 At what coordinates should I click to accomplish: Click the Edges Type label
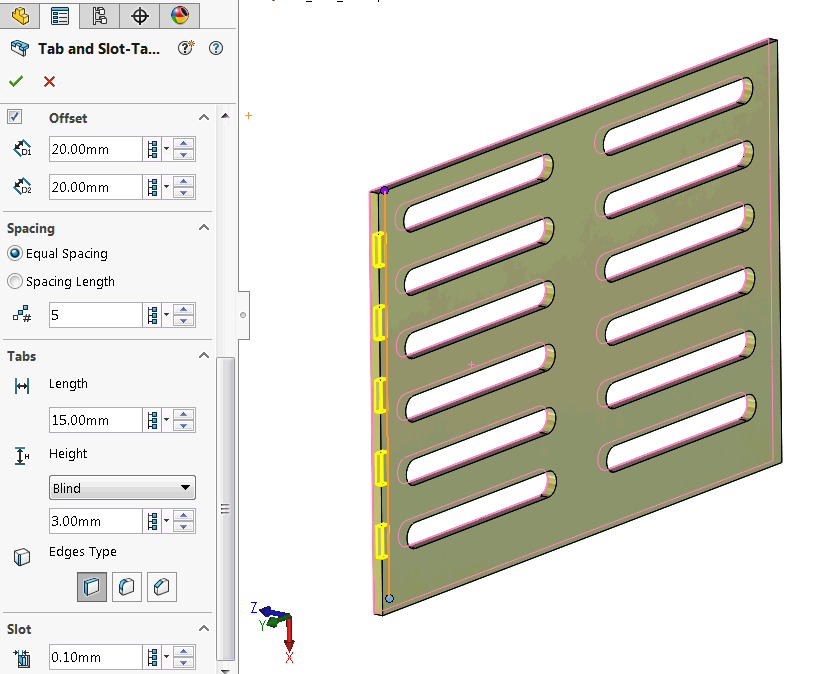click(83, 552)
